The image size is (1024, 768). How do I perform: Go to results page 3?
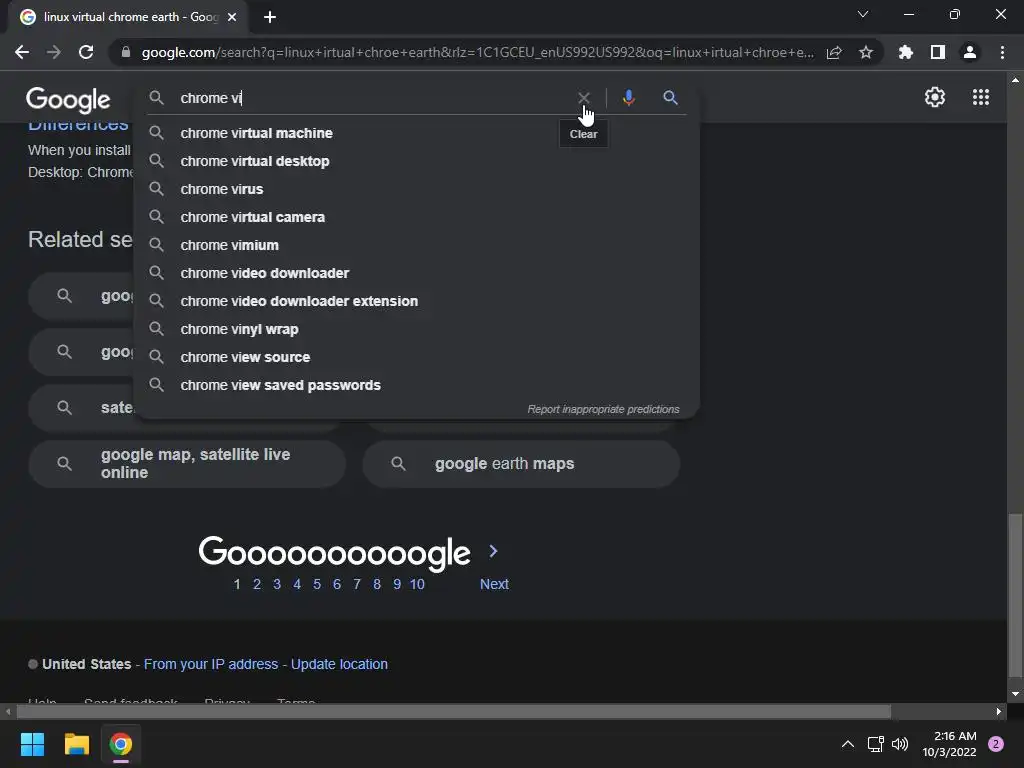(277, 584)
